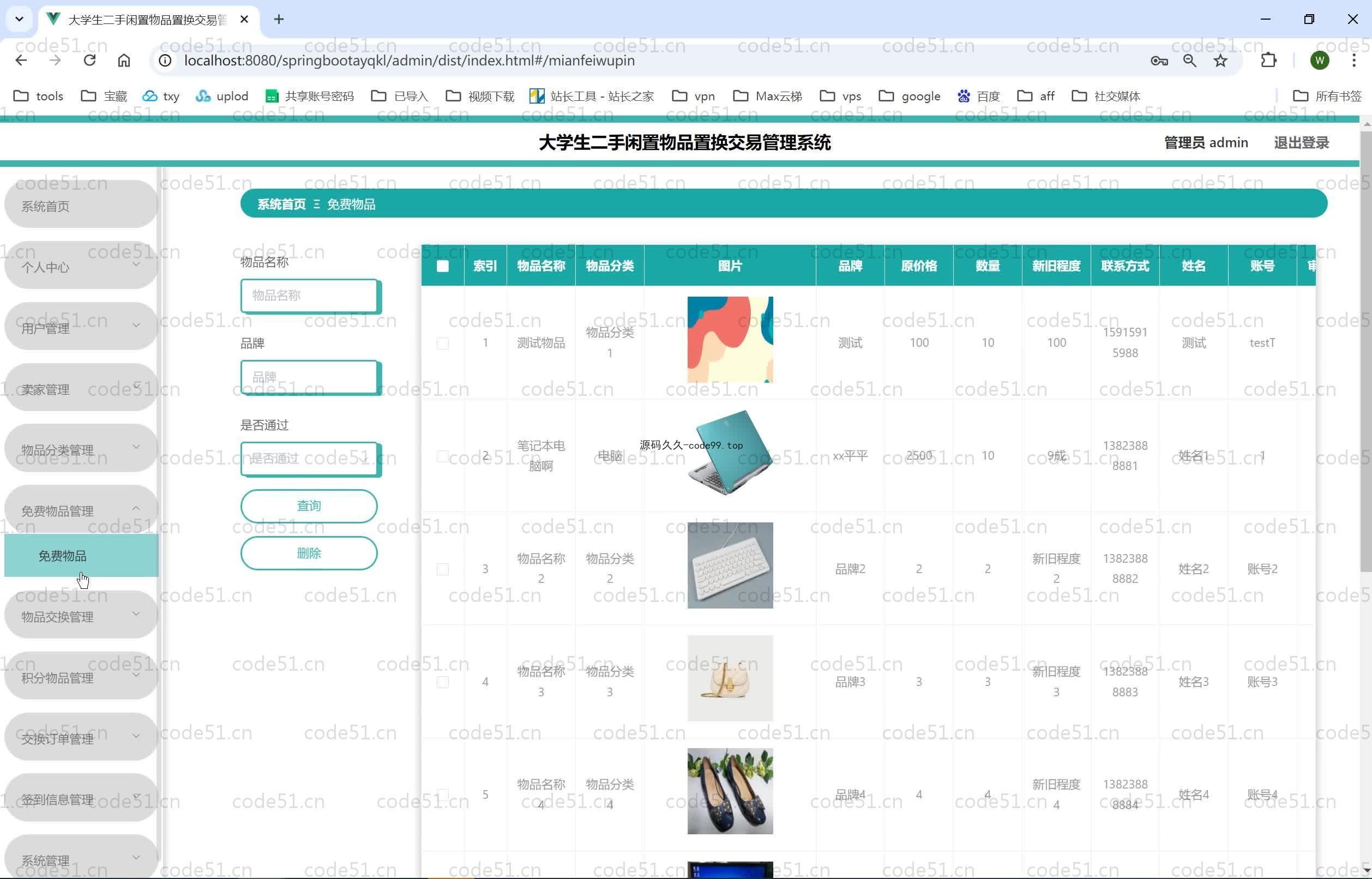Open the Max云梯 bookmark folder
The width and height of the screenshot is (1372, 879).
point(768,96)
